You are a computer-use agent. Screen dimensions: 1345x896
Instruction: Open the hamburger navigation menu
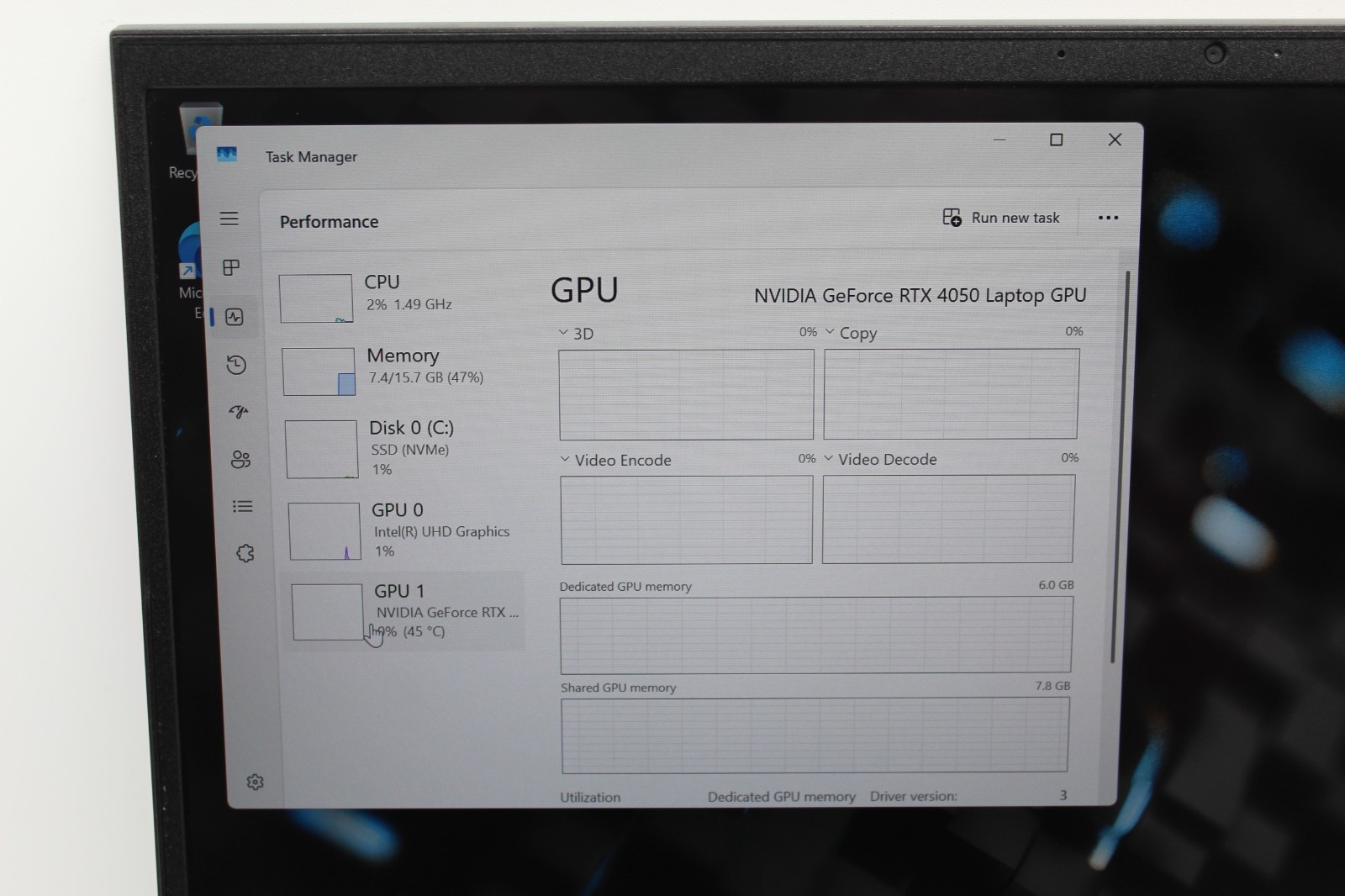(229, 219)
